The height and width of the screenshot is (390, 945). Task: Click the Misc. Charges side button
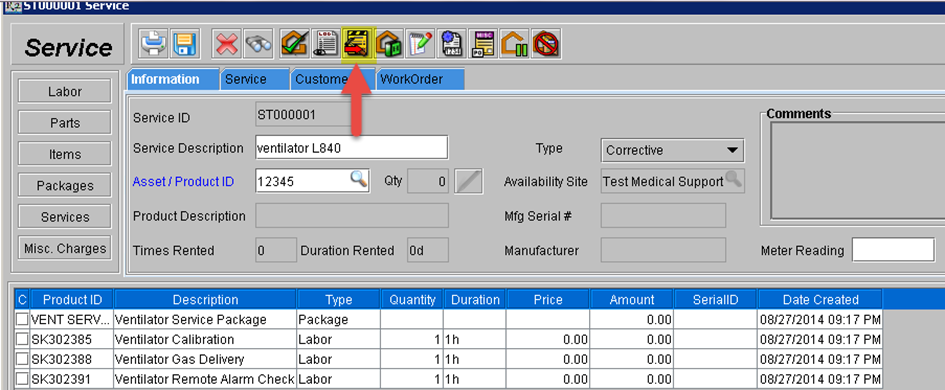(x=64, y=248)
